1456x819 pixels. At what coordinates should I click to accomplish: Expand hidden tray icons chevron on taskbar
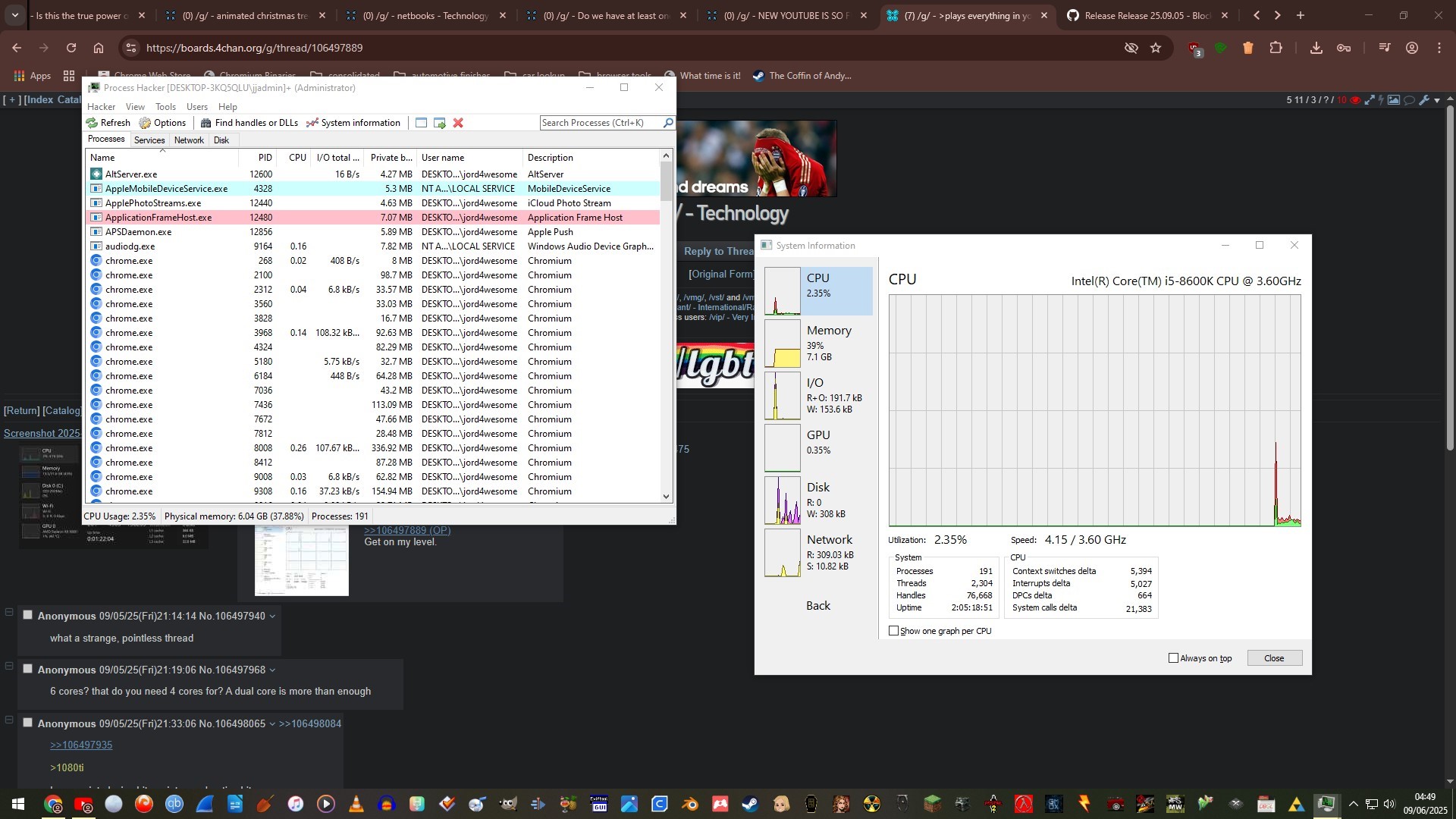click(x=1354, y=804)
